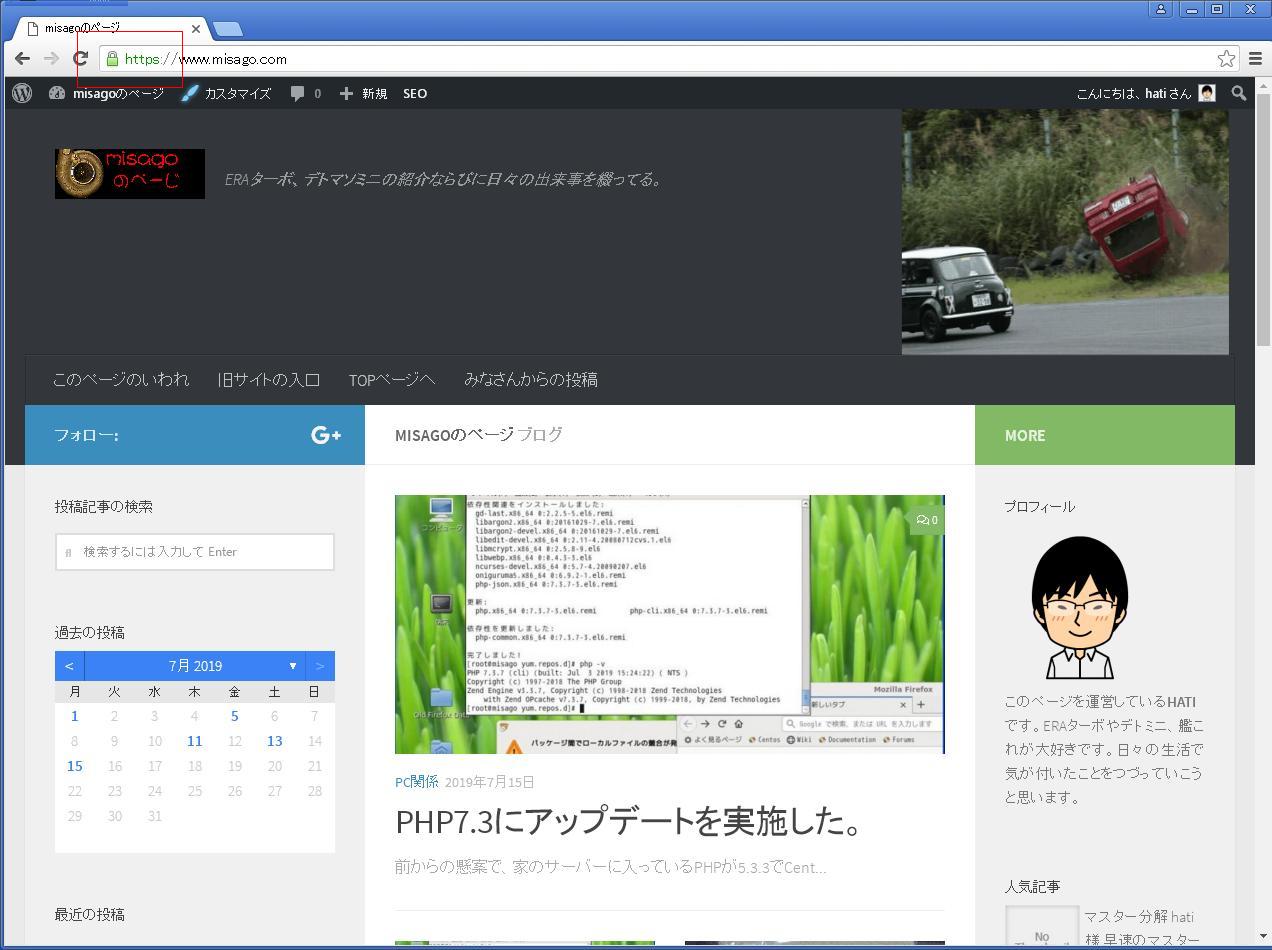
Task: Click the 過去の投稿 heading
Action: coord(90,633)
